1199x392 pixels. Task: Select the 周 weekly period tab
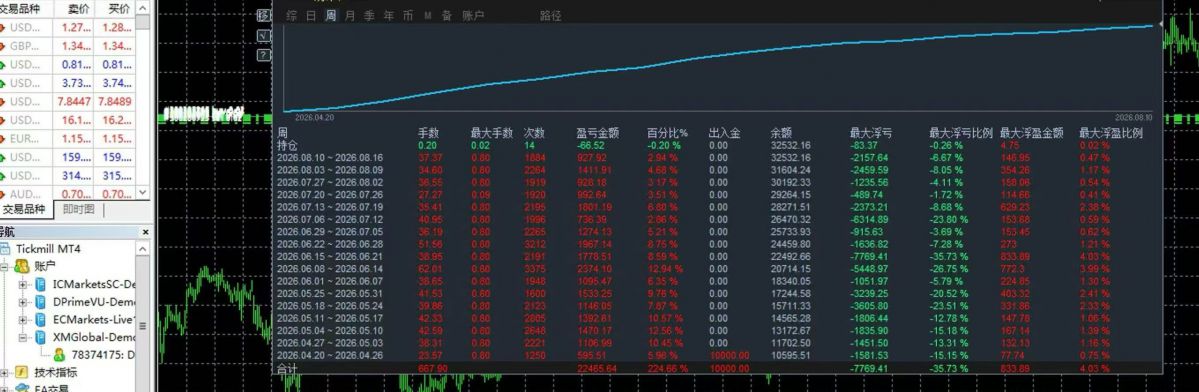tap(330, 15)
